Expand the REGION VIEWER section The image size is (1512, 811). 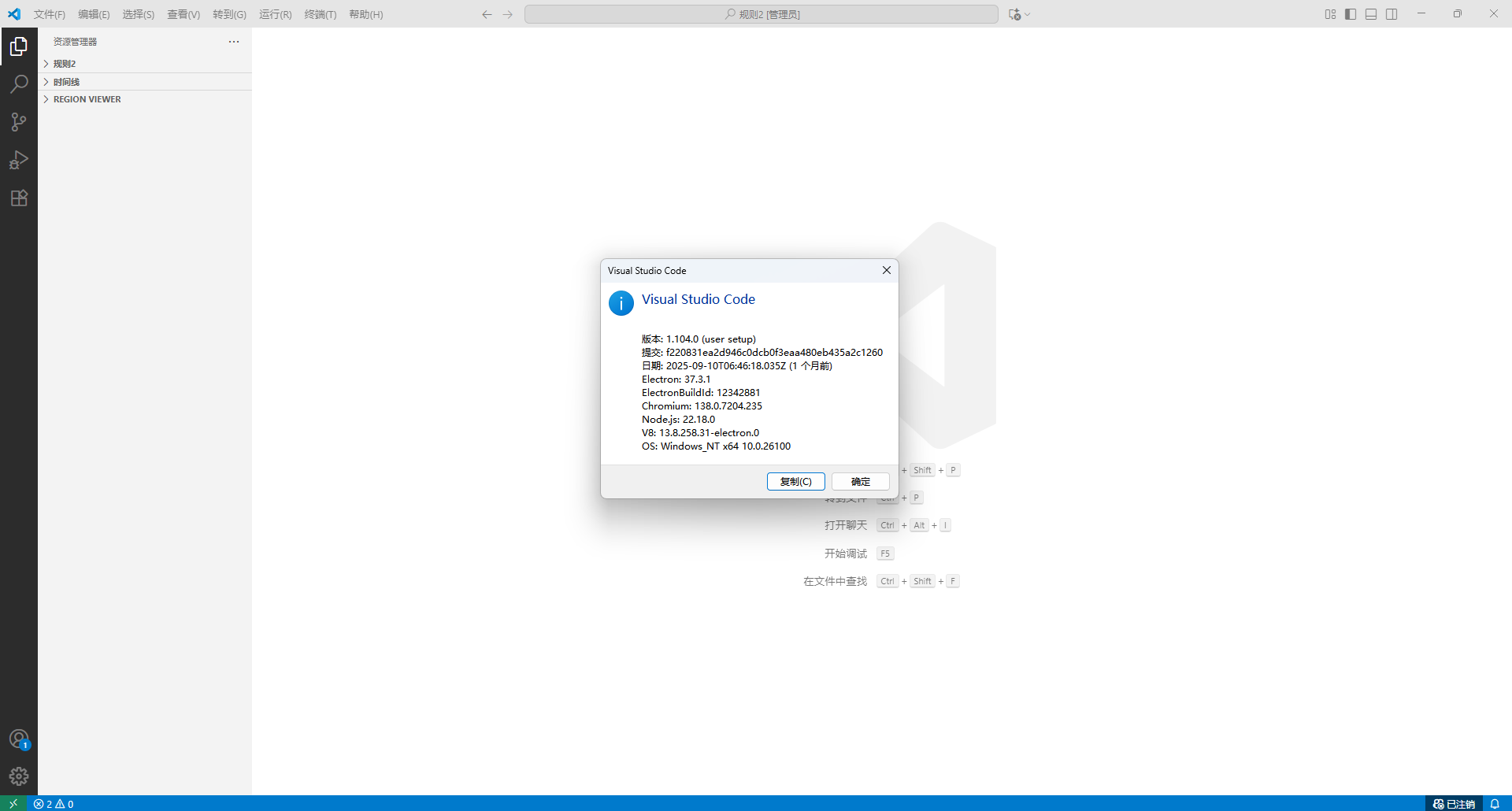point(87,99)
